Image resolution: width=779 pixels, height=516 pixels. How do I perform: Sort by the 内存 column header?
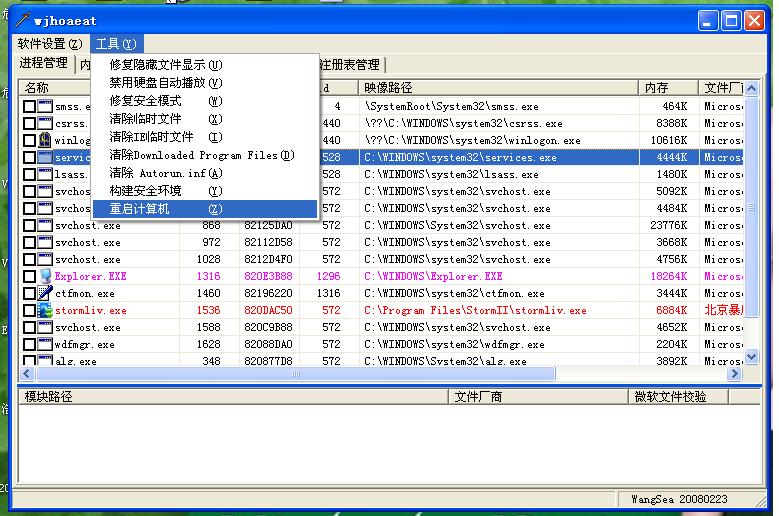point(667,88)
